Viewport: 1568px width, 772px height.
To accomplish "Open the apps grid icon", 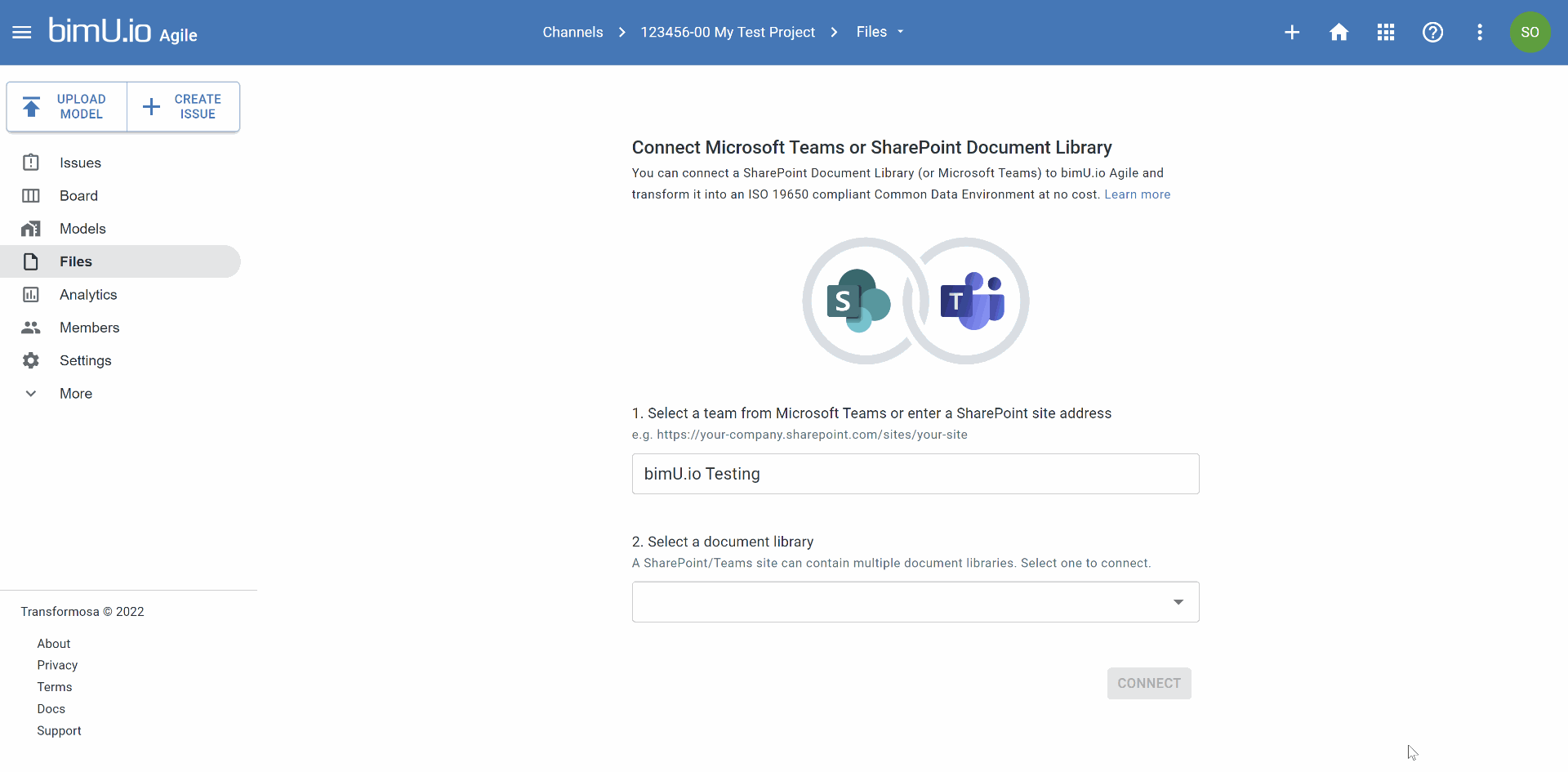I will tap(1385, 32).
